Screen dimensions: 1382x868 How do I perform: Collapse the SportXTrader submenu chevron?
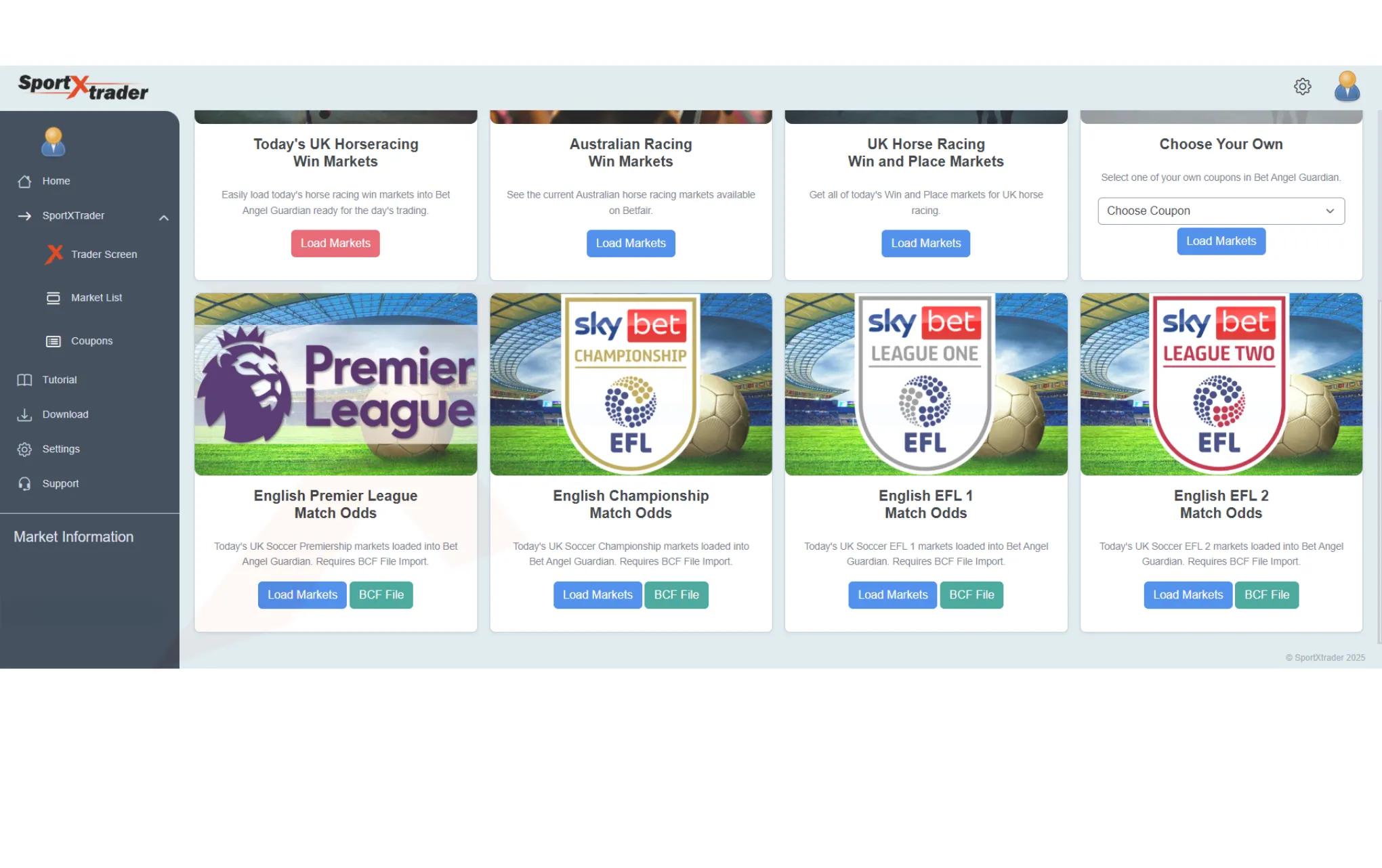tap(163, 217)
